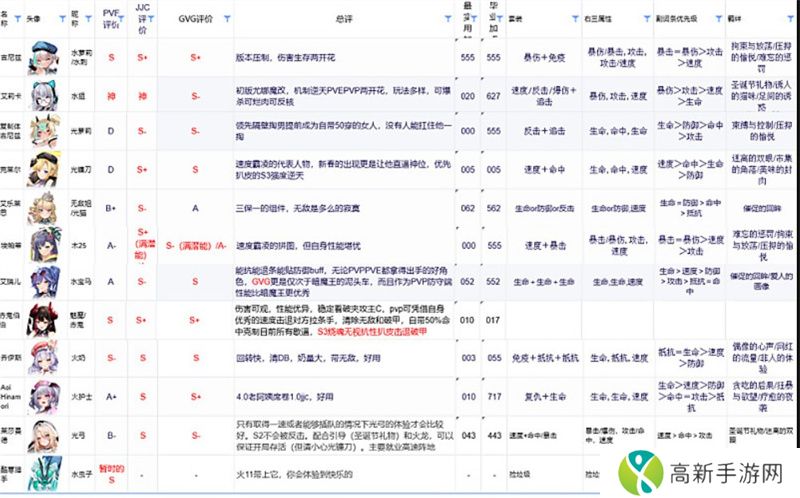Click the 火护士 character avatar
800x498 pixels.
click(45, 396)
